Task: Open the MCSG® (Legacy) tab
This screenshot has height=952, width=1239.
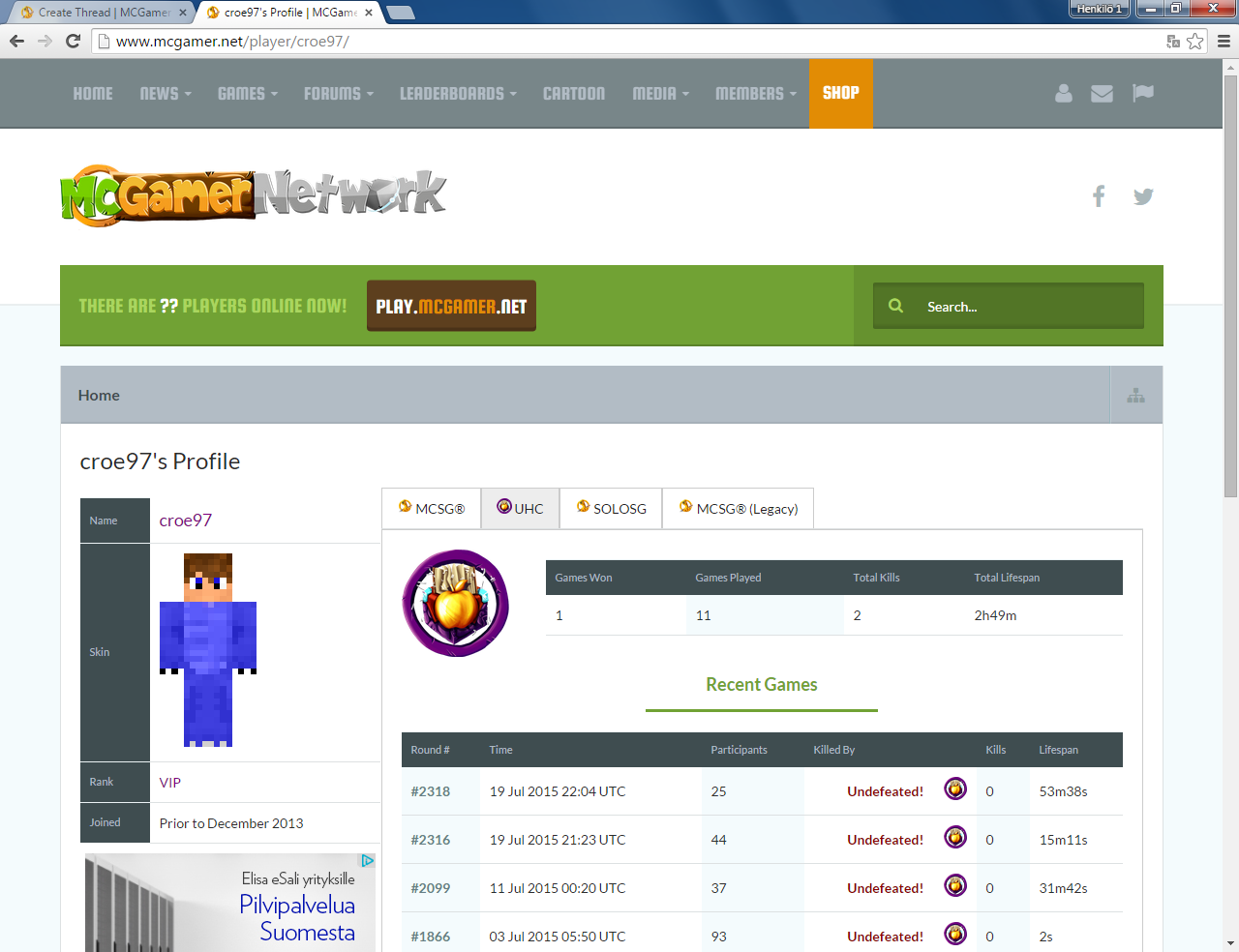Action: click(739, 508)
